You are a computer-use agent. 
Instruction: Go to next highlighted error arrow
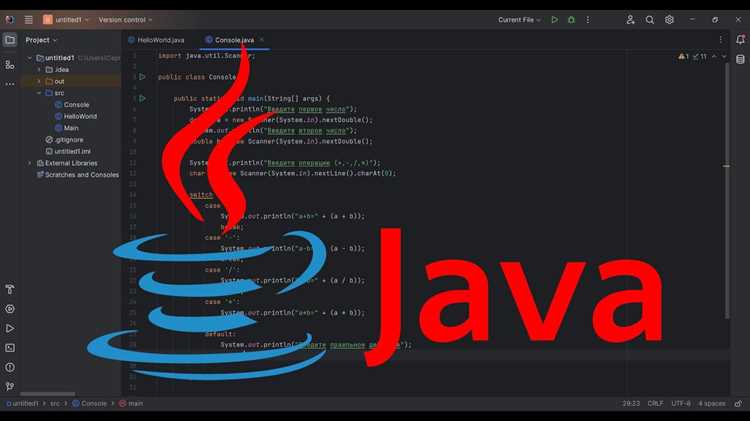(x=724, y=56)
